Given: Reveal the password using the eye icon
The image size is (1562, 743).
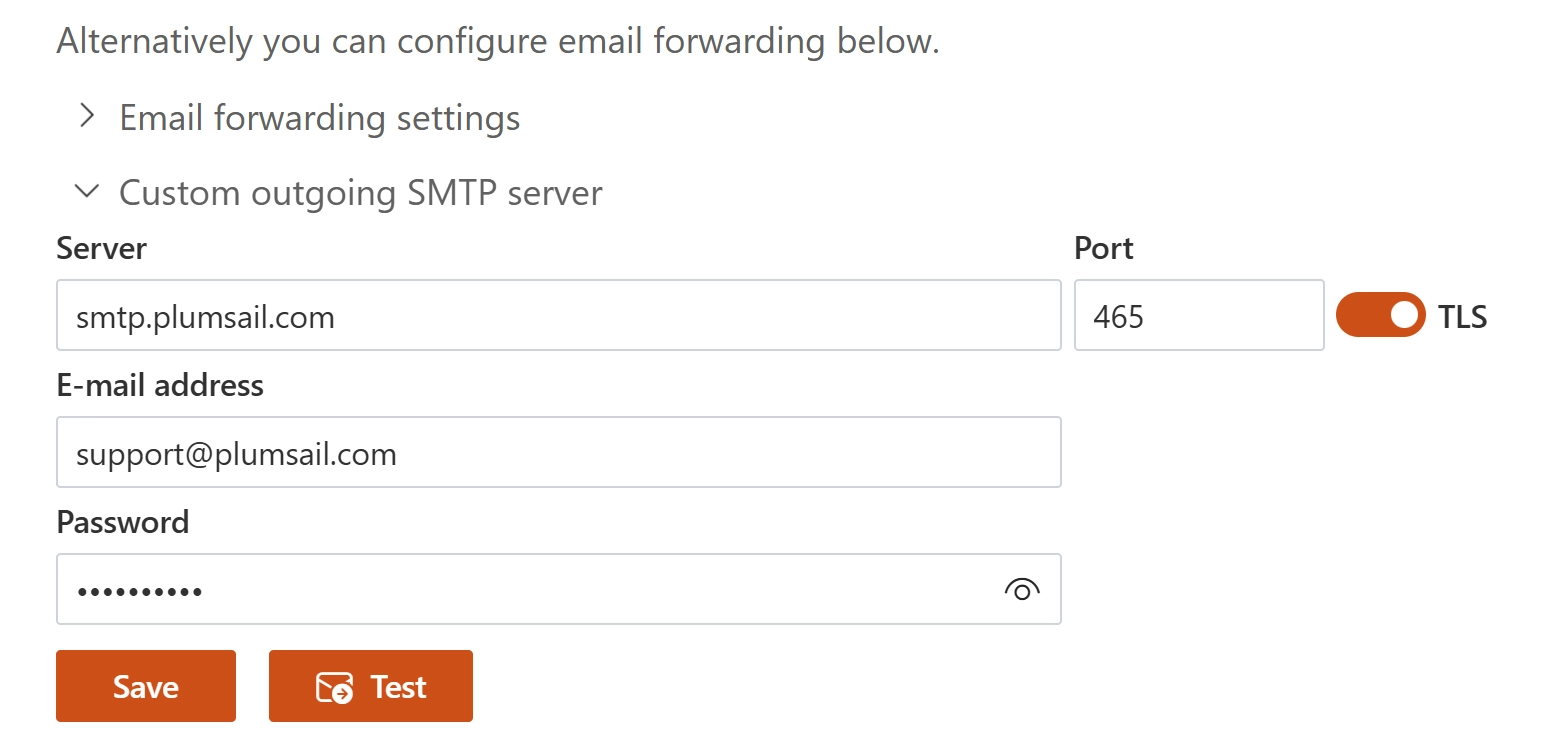Looking at the screenshot, I should (x=1021, y=590).
